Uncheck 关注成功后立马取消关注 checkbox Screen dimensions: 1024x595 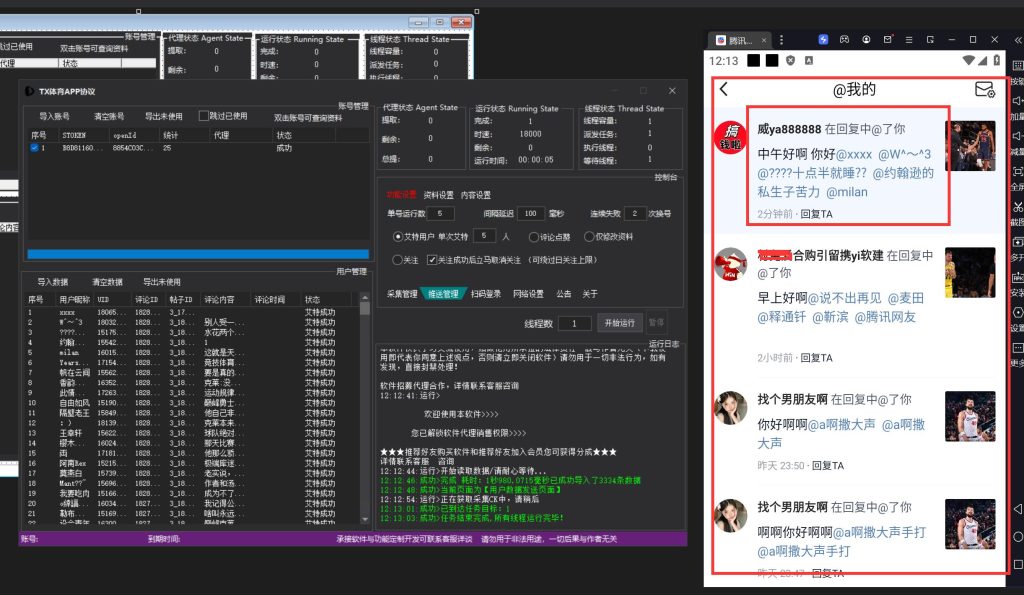(x=431, y=260)
